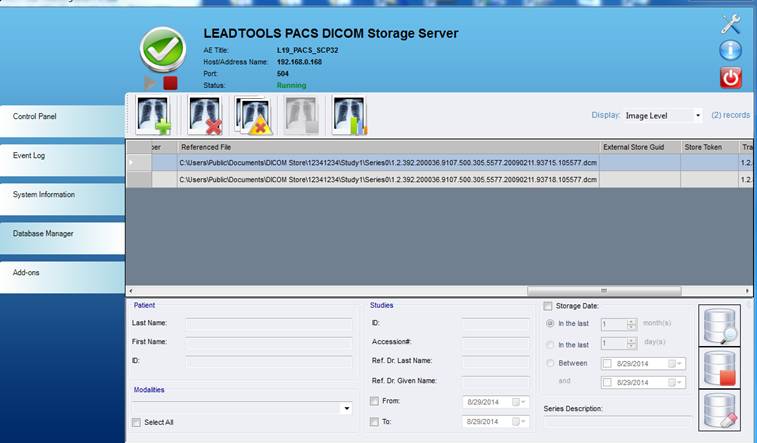Screen dimensions: 757x443
Task: Click the Patient First Name field
Action: pyautogui.click(x=268, y=342)
